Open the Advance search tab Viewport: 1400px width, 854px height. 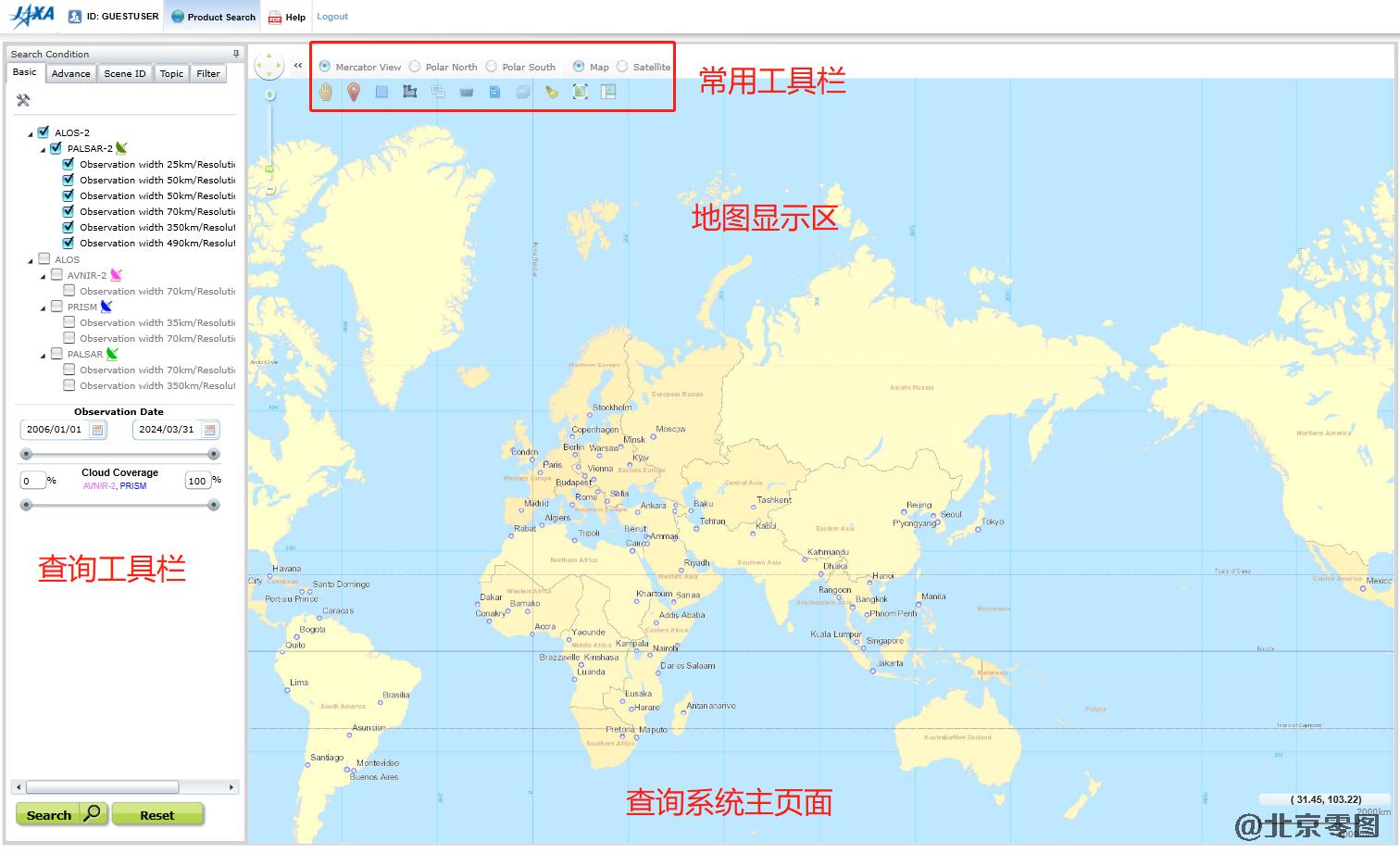[70, 74]
